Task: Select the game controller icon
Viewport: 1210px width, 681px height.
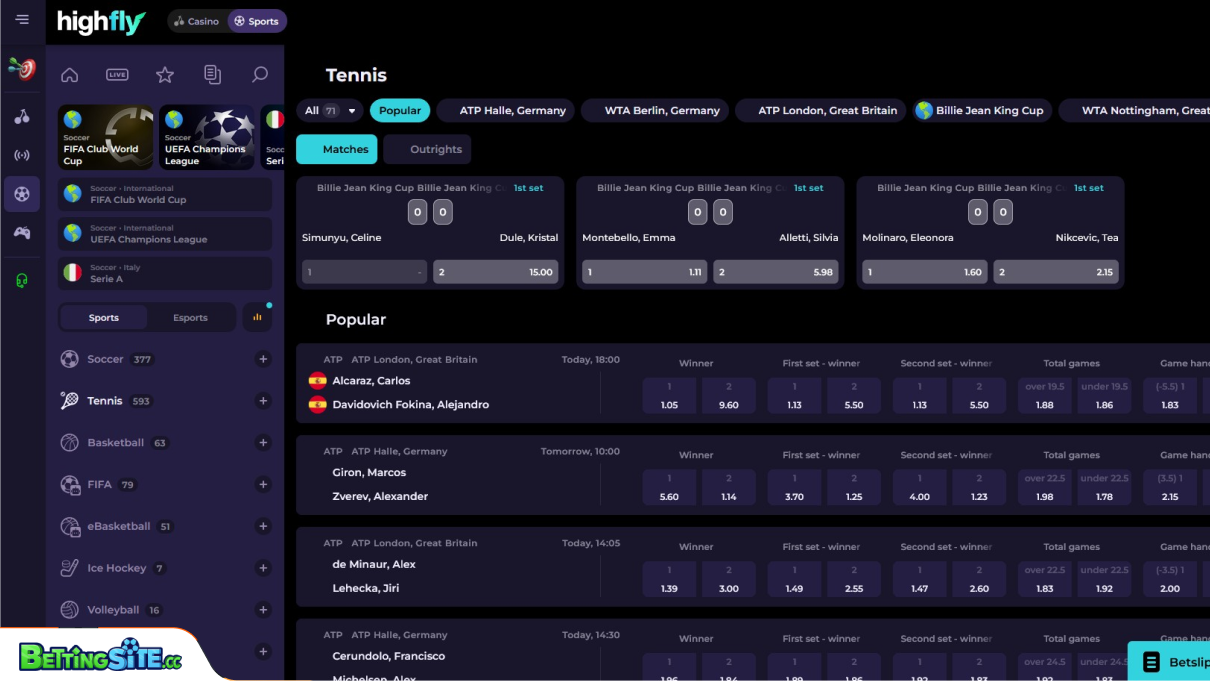Action: pyautogui.click(x=21, y=234)
